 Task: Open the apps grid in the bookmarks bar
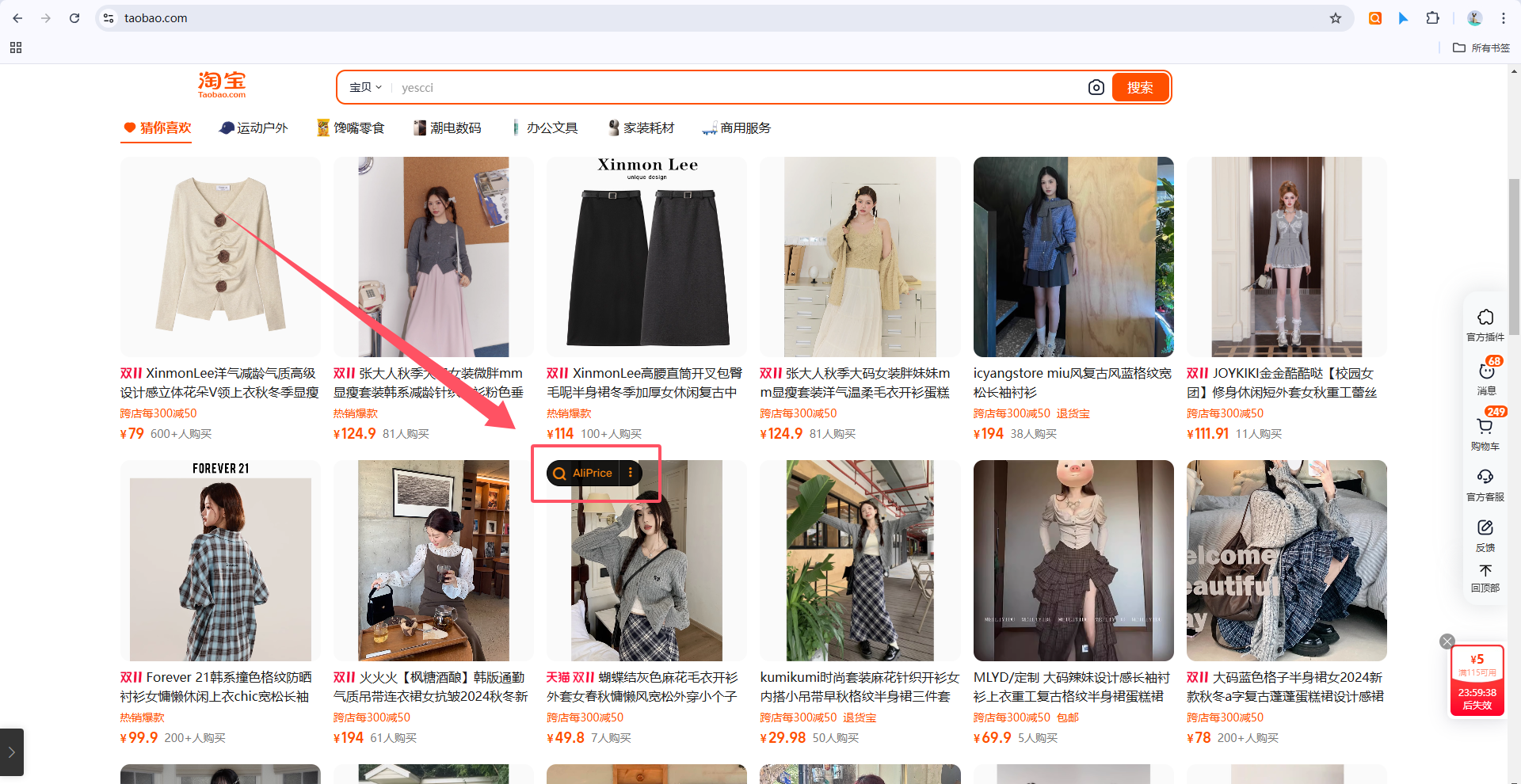coord(16,48)
